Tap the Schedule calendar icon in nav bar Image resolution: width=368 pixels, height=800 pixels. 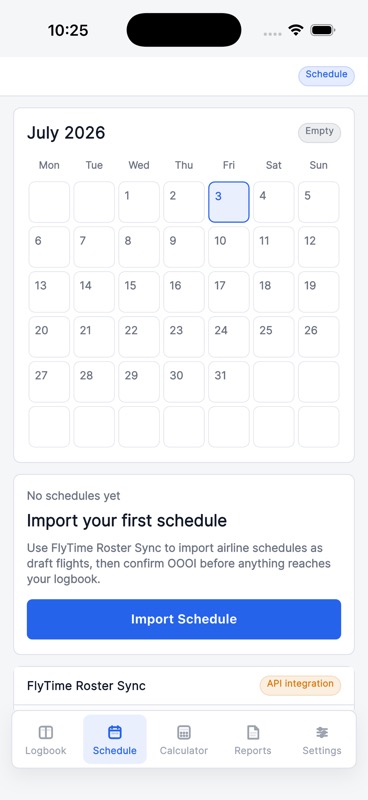[x=115, y=733]
